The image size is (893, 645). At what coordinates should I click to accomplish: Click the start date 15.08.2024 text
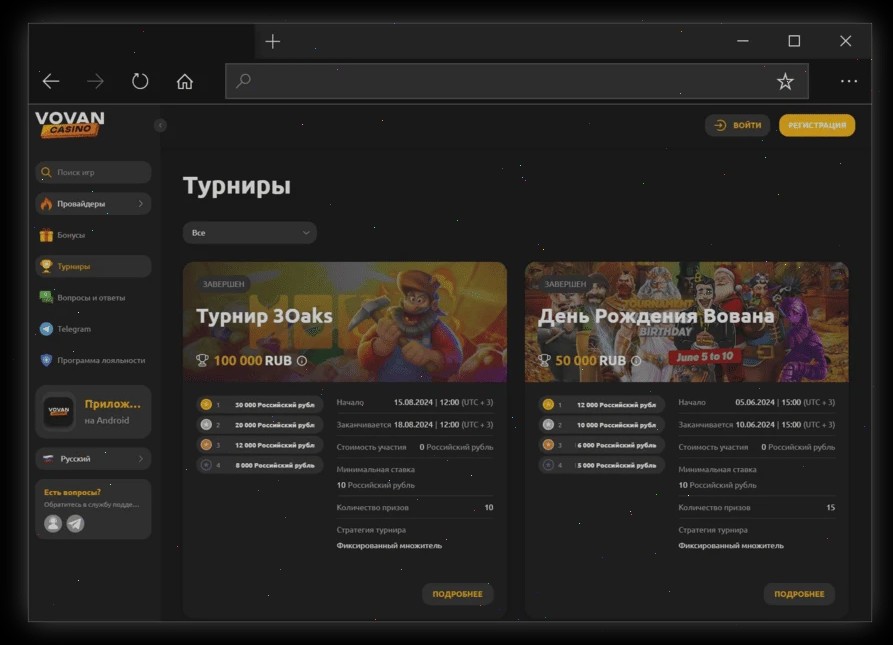[x=413, y=402]
